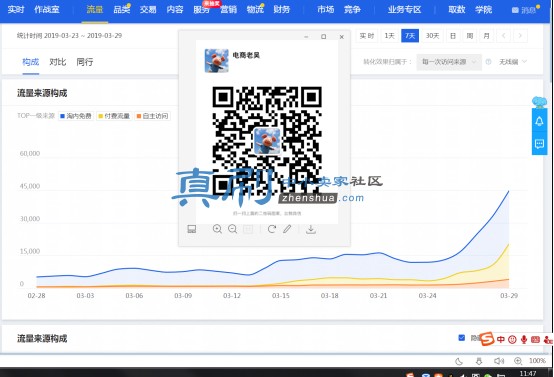Click the QR code image
This screenshot has width=554, height=377.
coord(267,141)
